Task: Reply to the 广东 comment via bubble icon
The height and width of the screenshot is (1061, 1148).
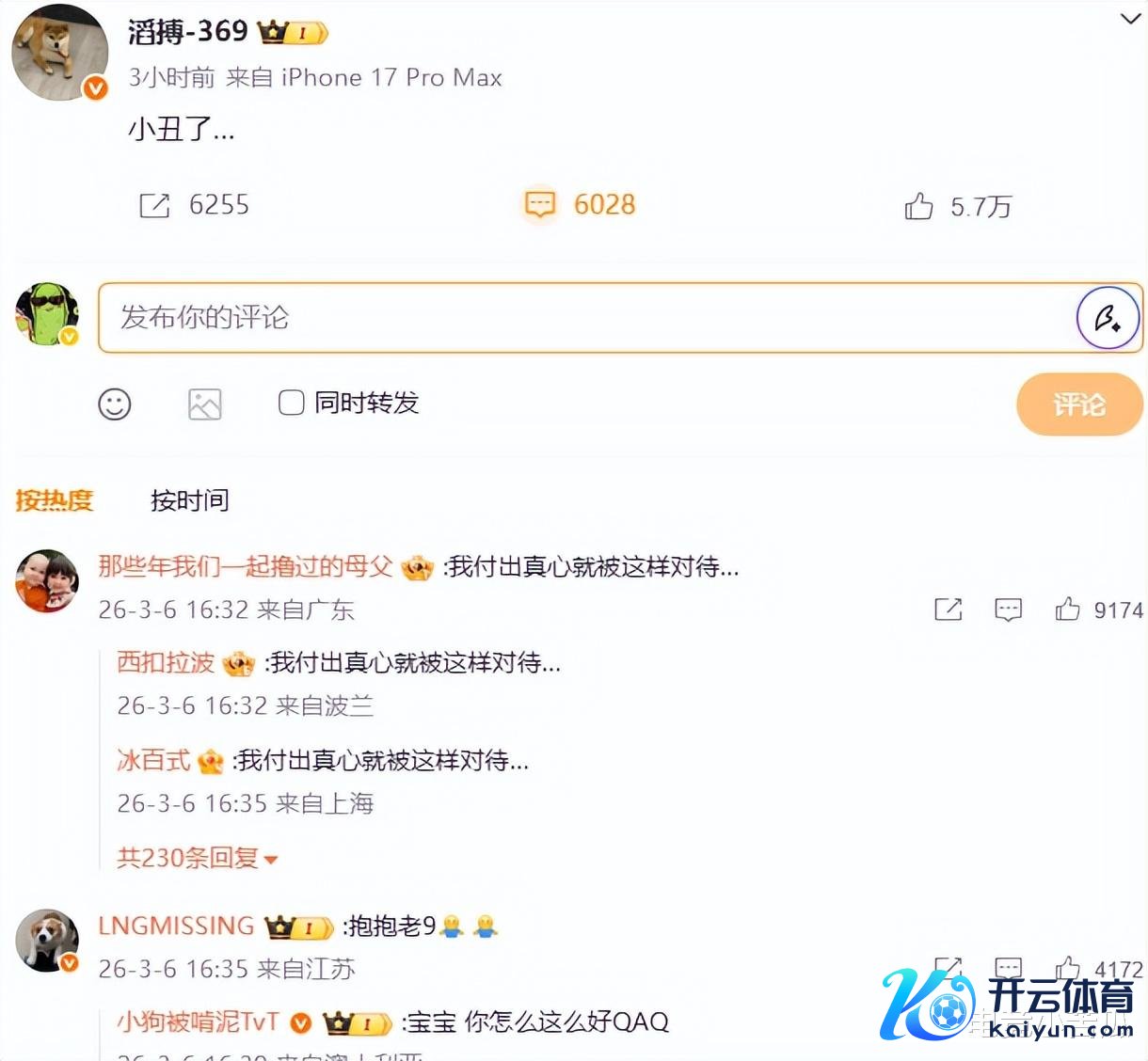Action: pos(1008,610)
